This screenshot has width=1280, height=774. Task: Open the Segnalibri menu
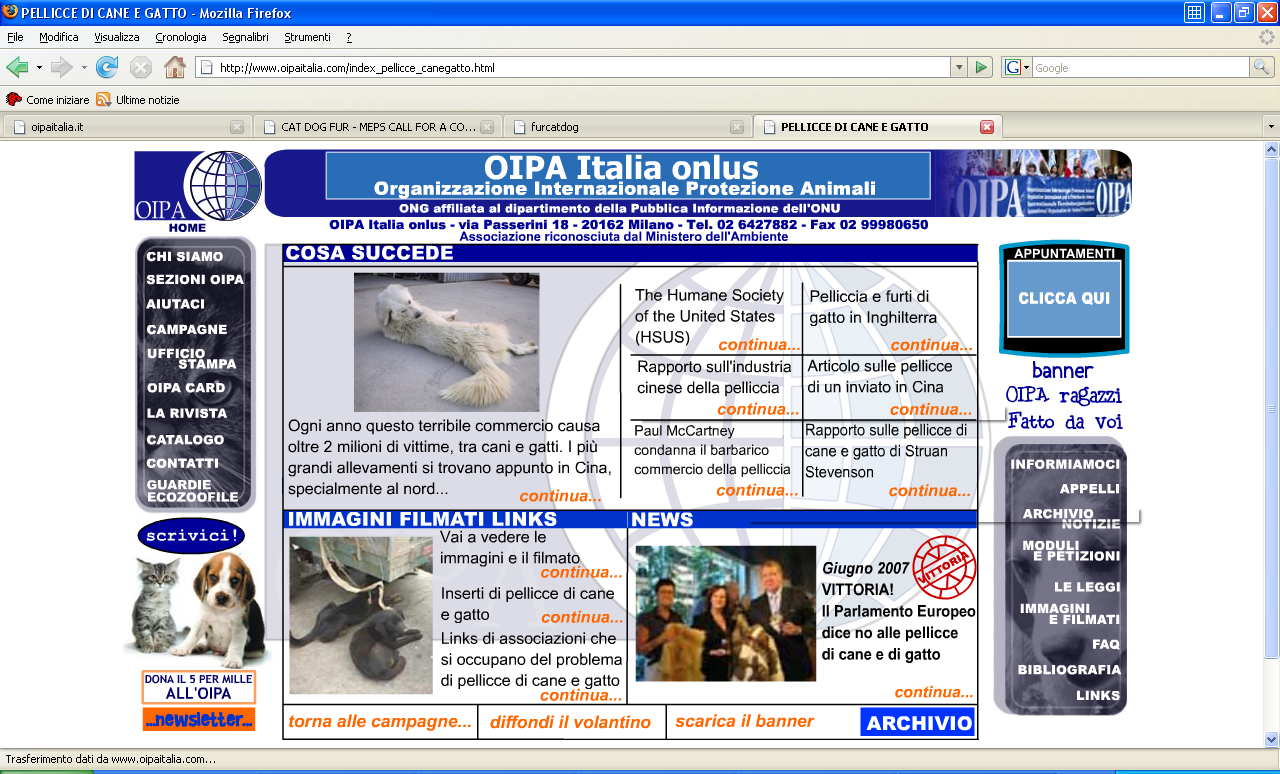[x=245, y=37]
